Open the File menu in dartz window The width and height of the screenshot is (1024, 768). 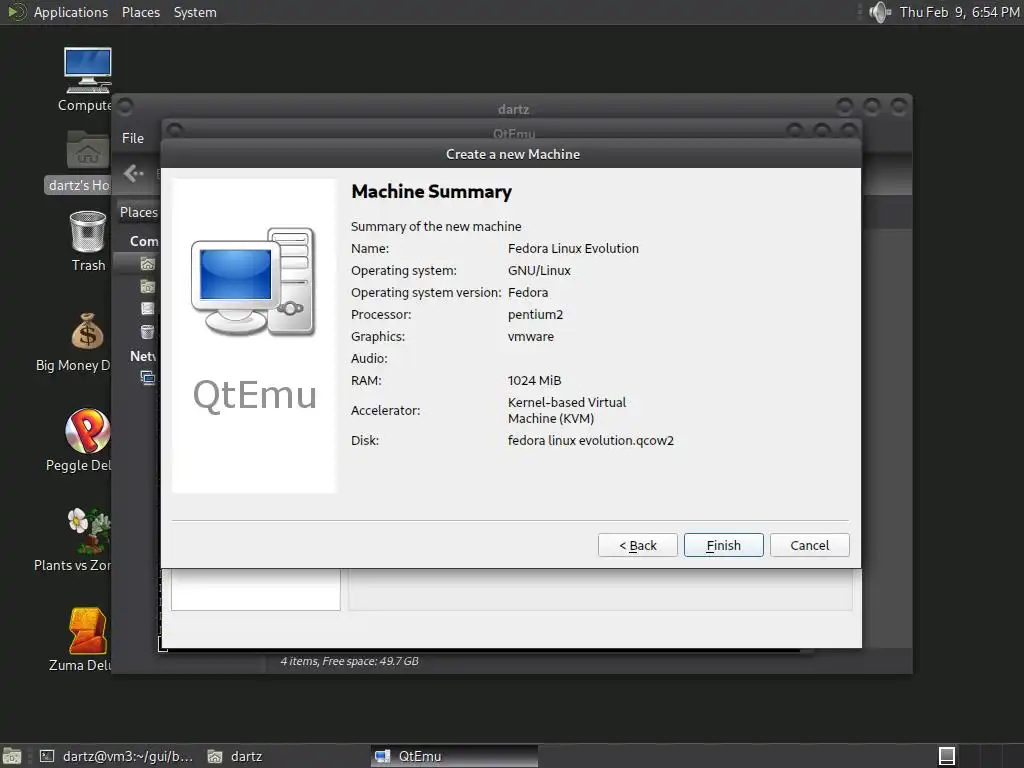[133, 138]
